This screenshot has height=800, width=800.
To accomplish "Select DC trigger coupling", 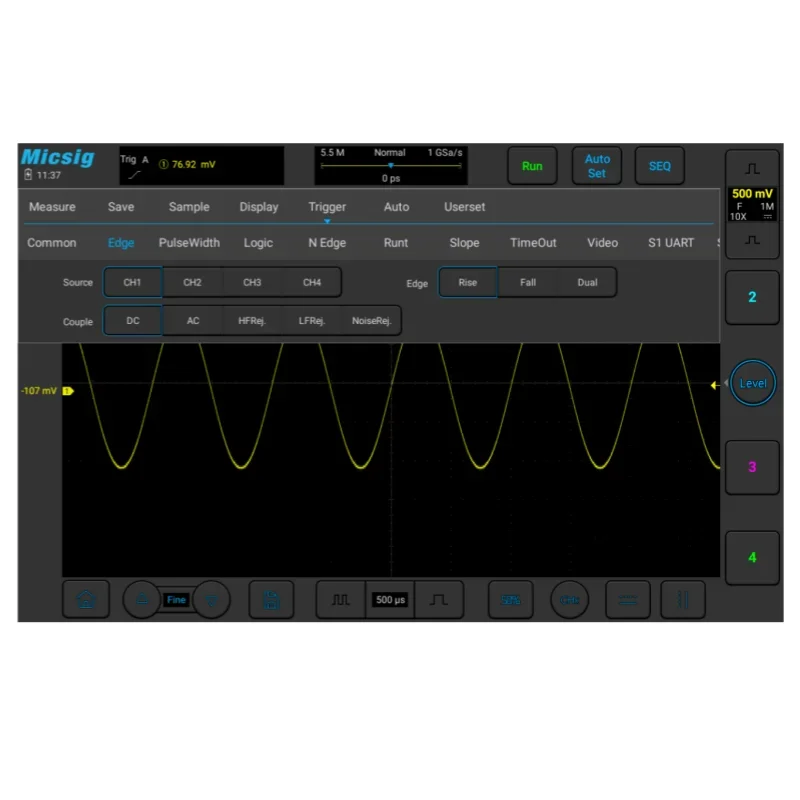I will click(133, 320).
